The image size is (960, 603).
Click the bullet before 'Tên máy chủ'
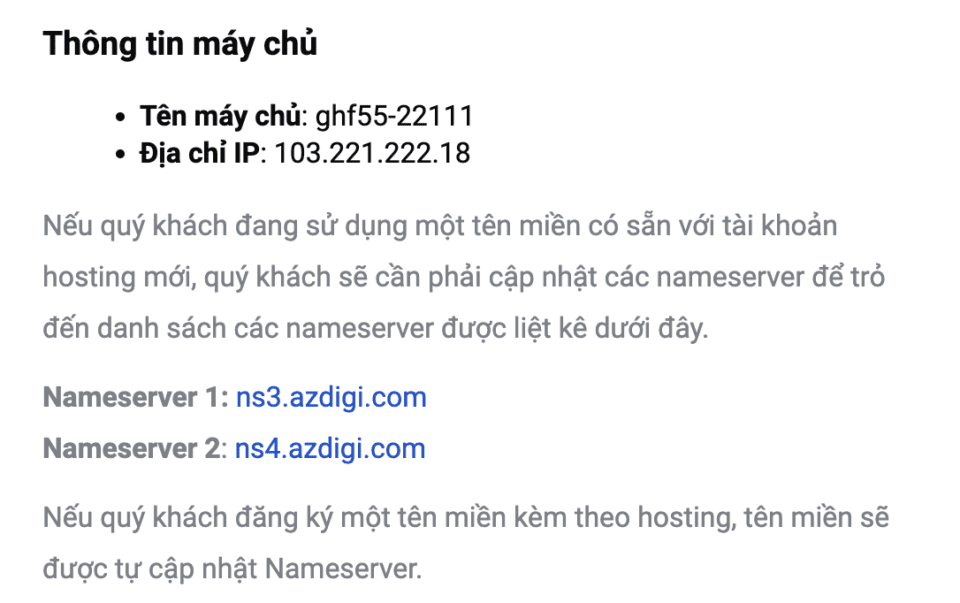[120, 117]
